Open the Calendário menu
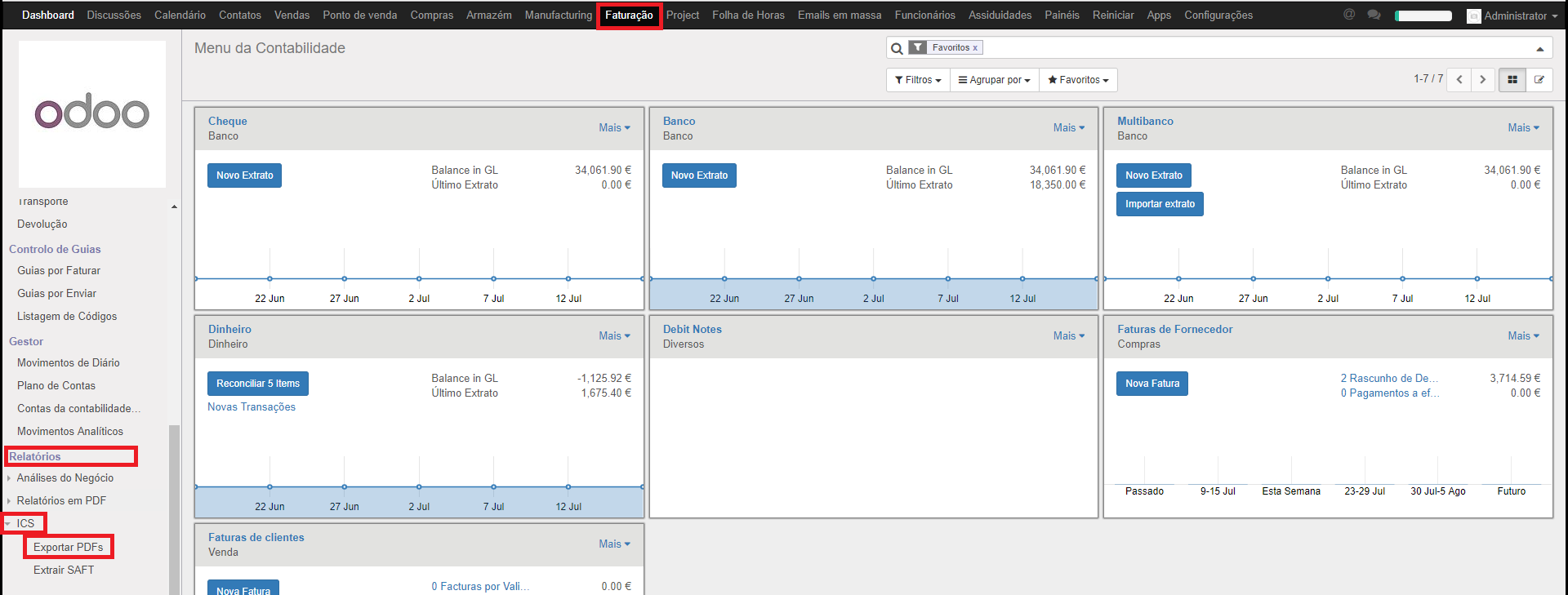 click(x=180, y=15)
